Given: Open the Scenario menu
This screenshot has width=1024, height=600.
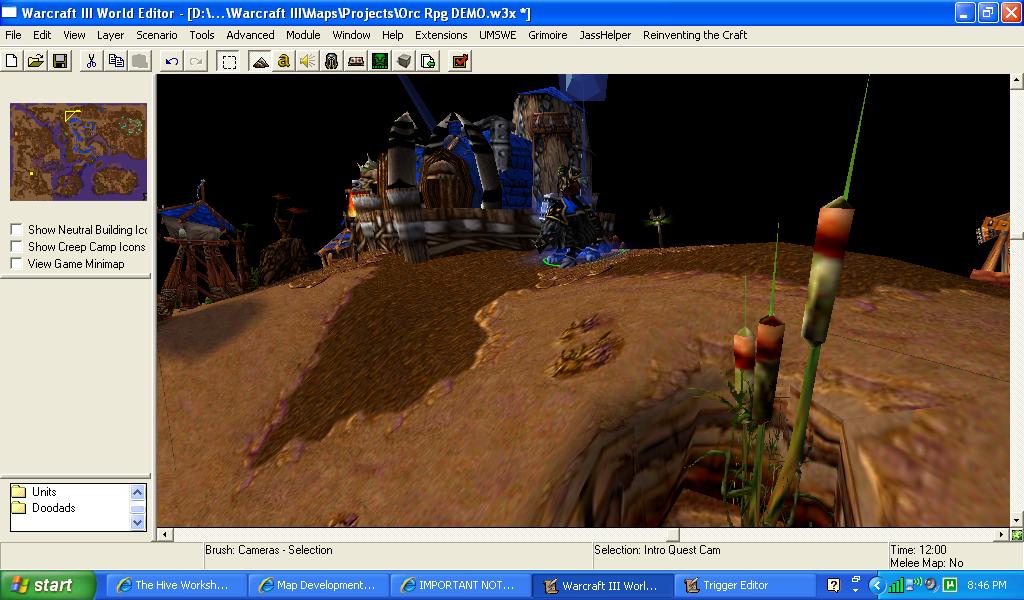Looking at the screenshot, I should [157, 35].
